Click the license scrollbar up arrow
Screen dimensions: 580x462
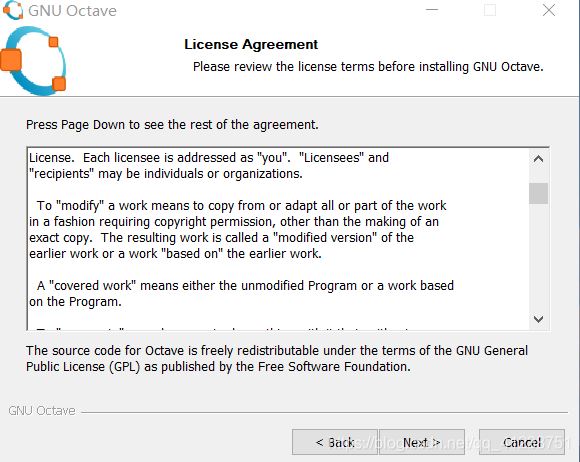[539, 159]
